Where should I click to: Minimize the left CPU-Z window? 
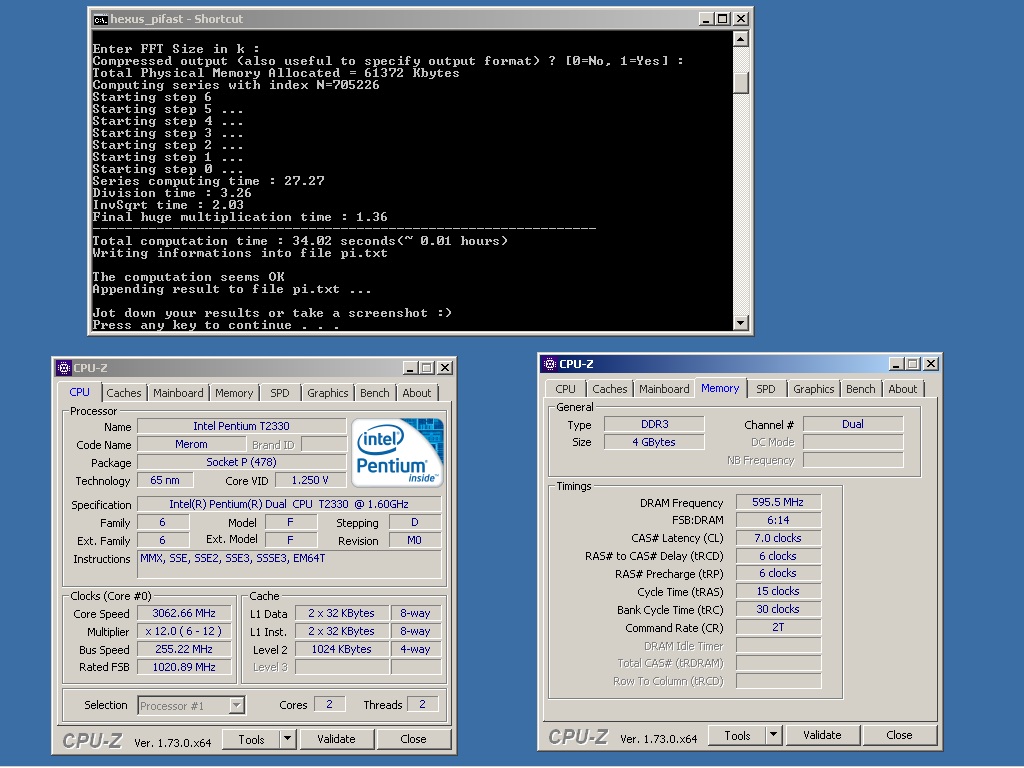click(x=409, y=368)
